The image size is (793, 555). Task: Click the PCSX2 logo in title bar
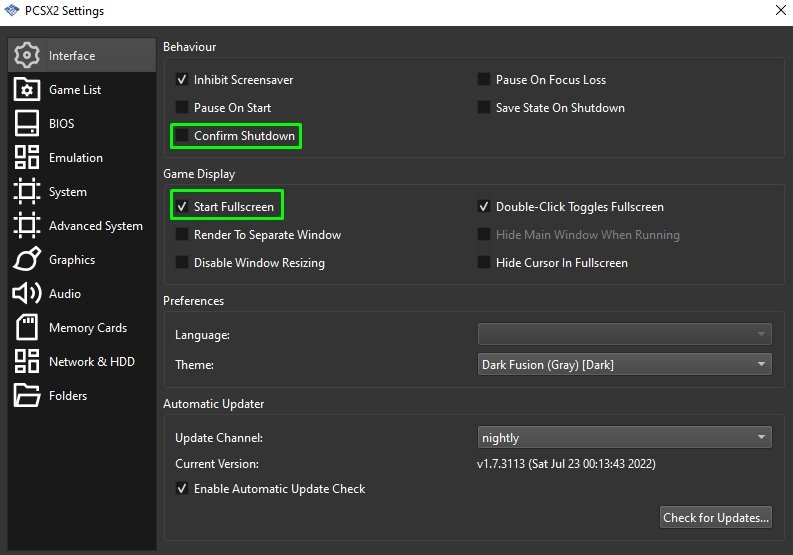coord(11,10)
